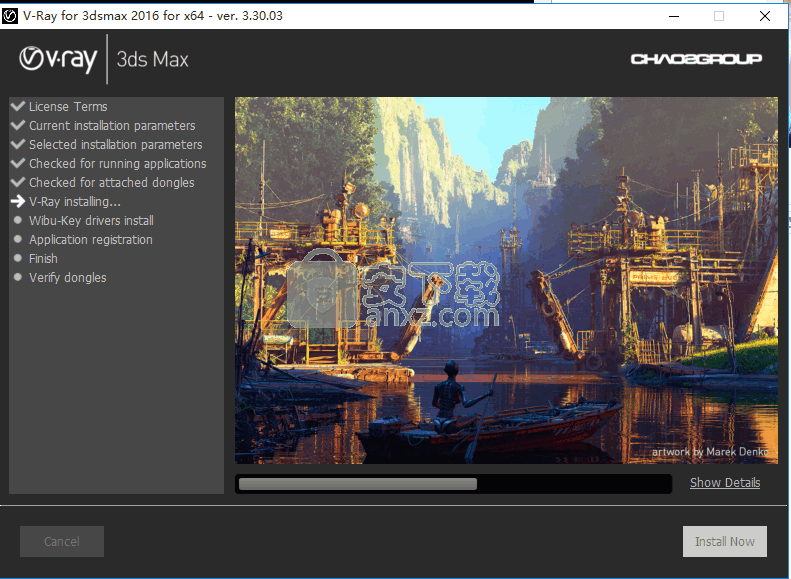
Task: Select Selected installation parameters step
Action: pos(116,145)
